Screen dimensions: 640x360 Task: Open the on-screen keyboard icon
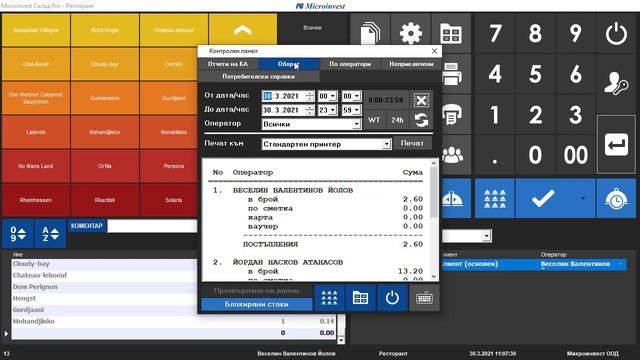(424, 298)
